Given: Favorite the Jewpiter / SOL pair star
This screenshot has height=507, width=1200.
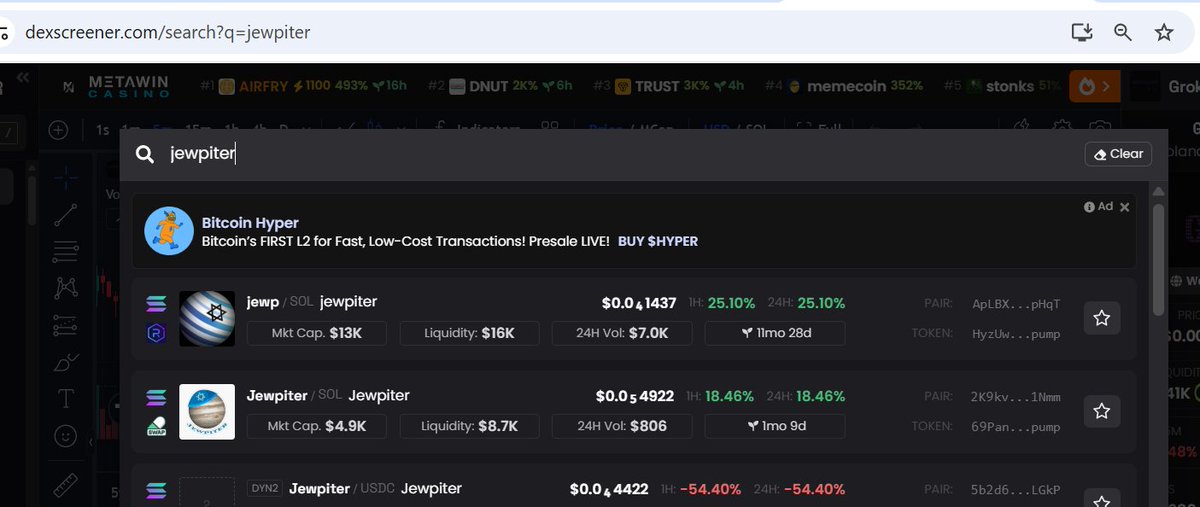Looking at the screenshot, I should pos(1102,411).
